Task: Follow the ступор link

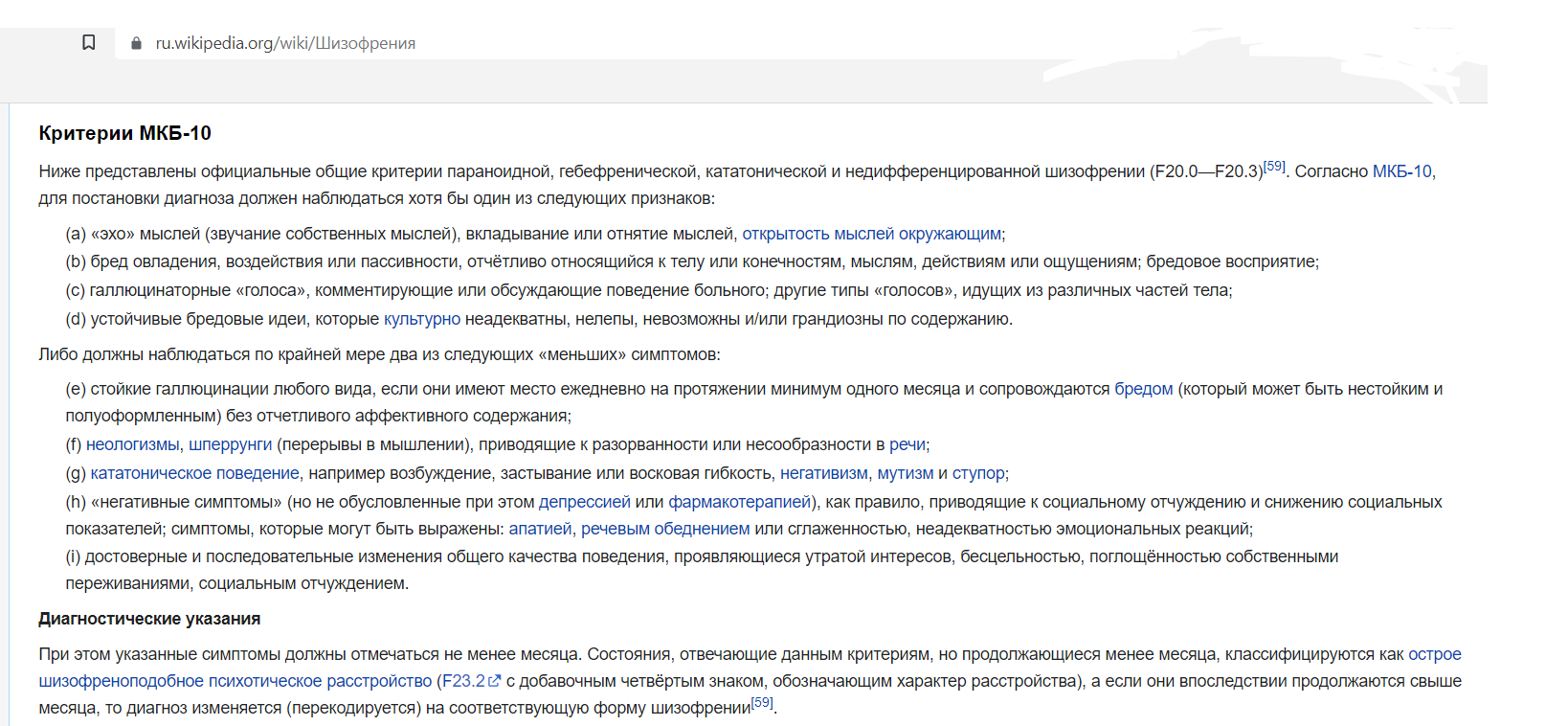Action: (x=978, y=473)
